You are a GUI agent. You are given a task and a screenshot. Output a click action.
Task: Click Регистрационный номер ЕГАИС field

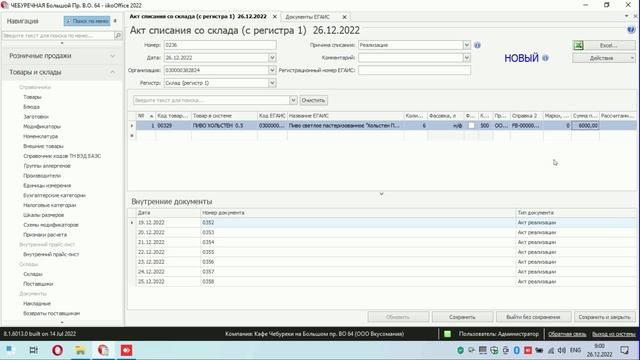414,70
